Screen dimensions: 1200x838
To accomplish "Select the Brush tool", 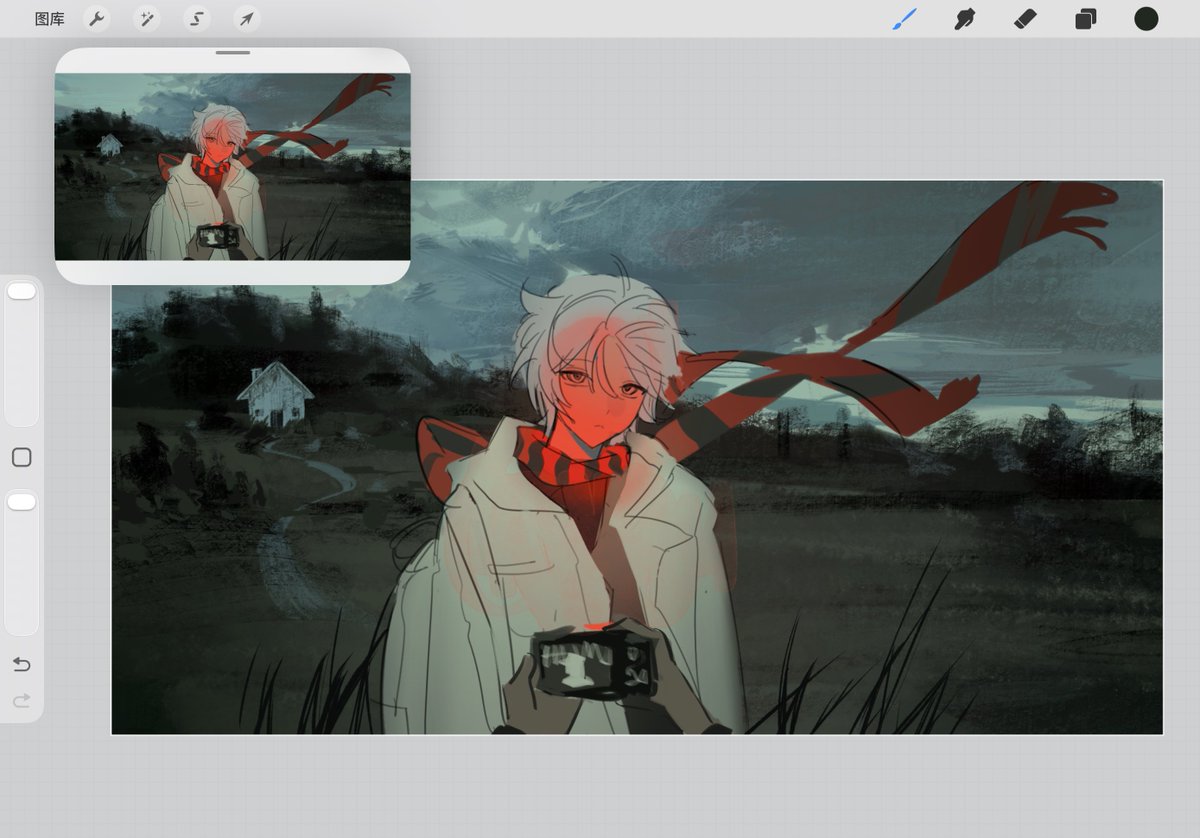I will click(x=904, y=19).
